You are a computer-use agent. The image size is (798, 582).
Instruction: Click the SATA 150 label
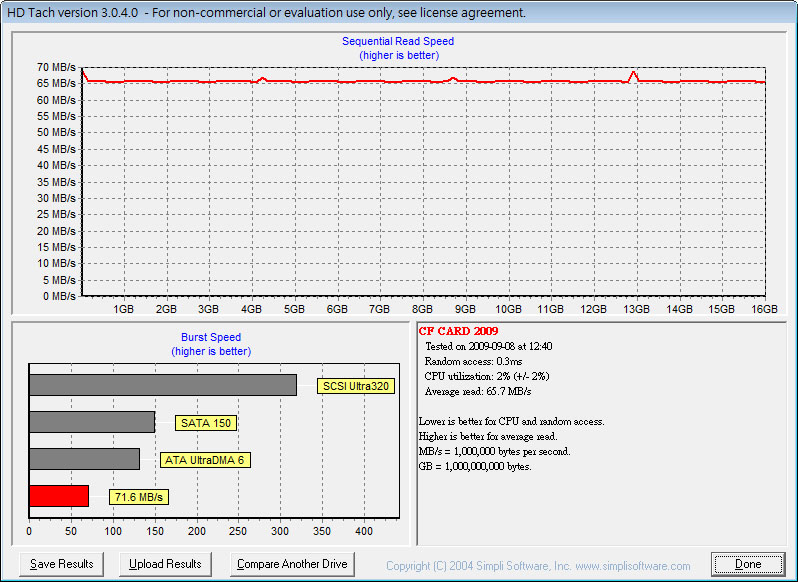coord(206,423)
